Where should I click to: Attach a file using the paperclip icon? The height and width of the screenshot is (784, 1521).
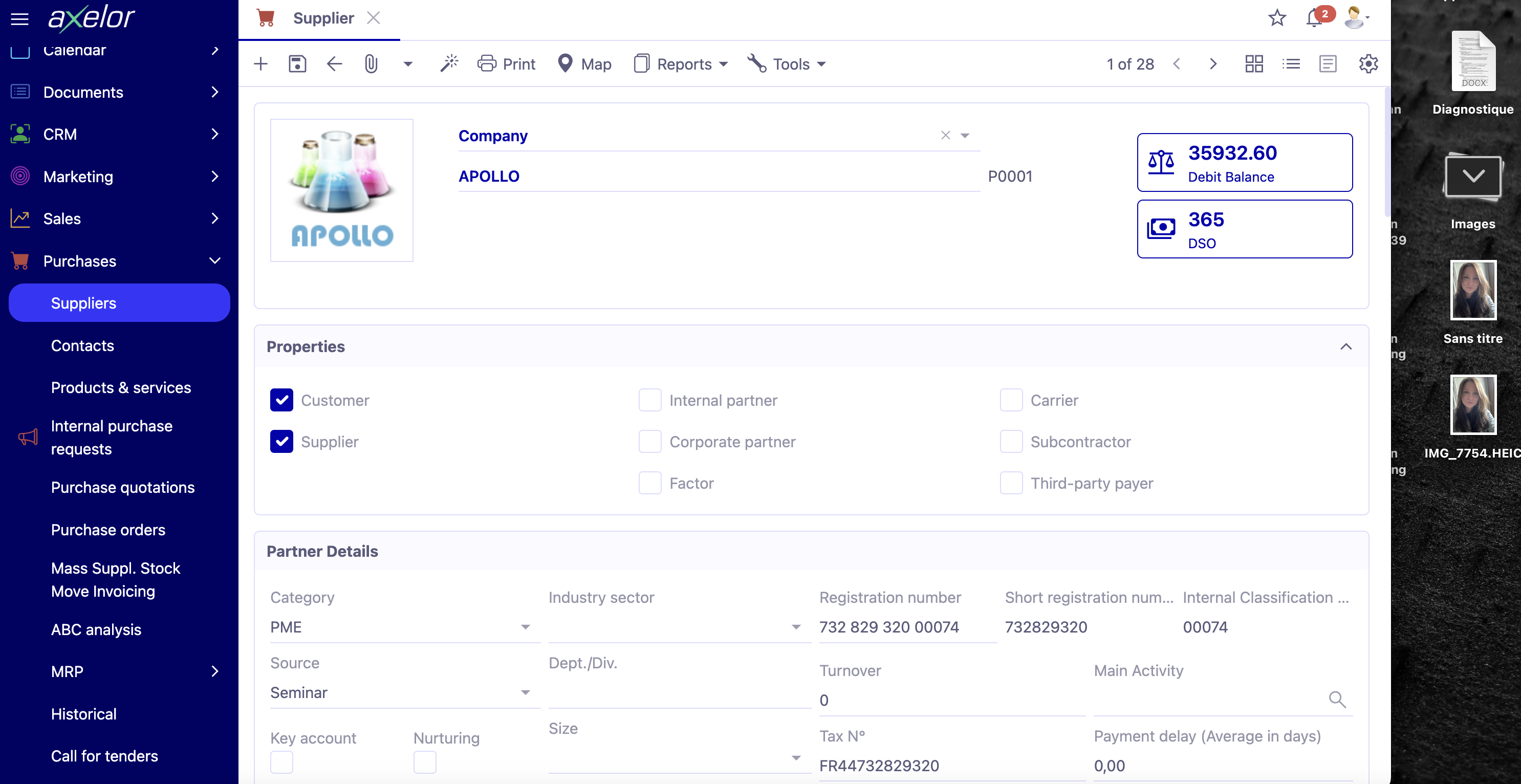point(372,64)
